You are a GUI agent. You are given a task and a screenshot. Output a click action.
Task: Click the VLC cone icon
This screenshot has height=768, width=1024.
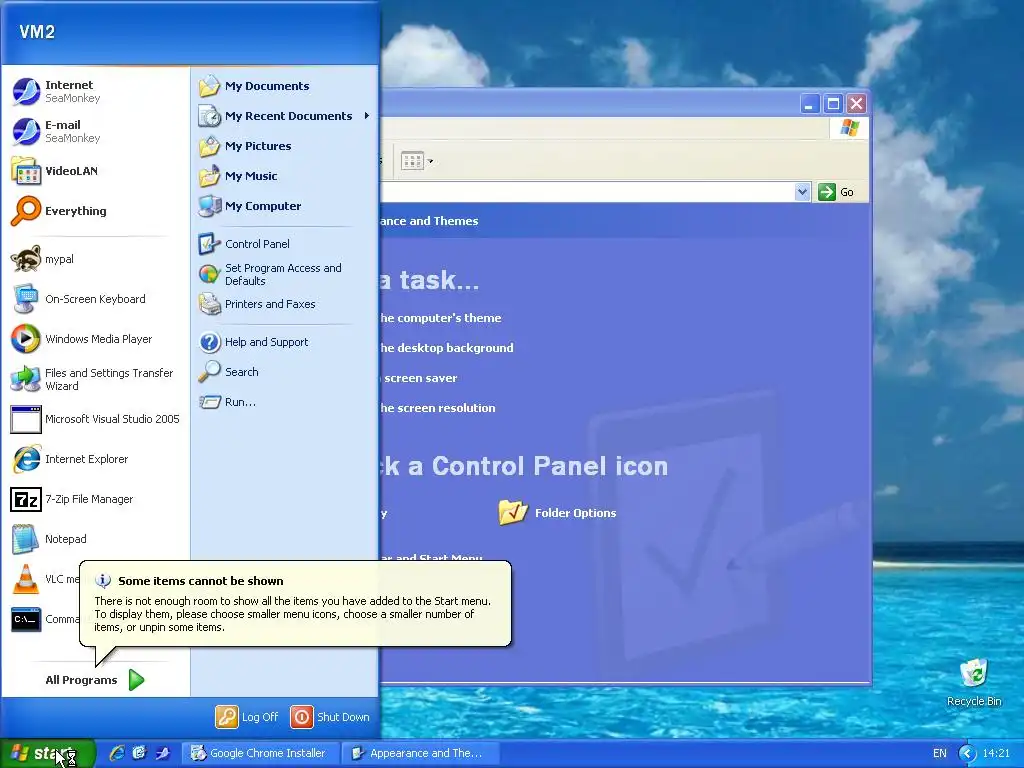(x=25, y=579)
